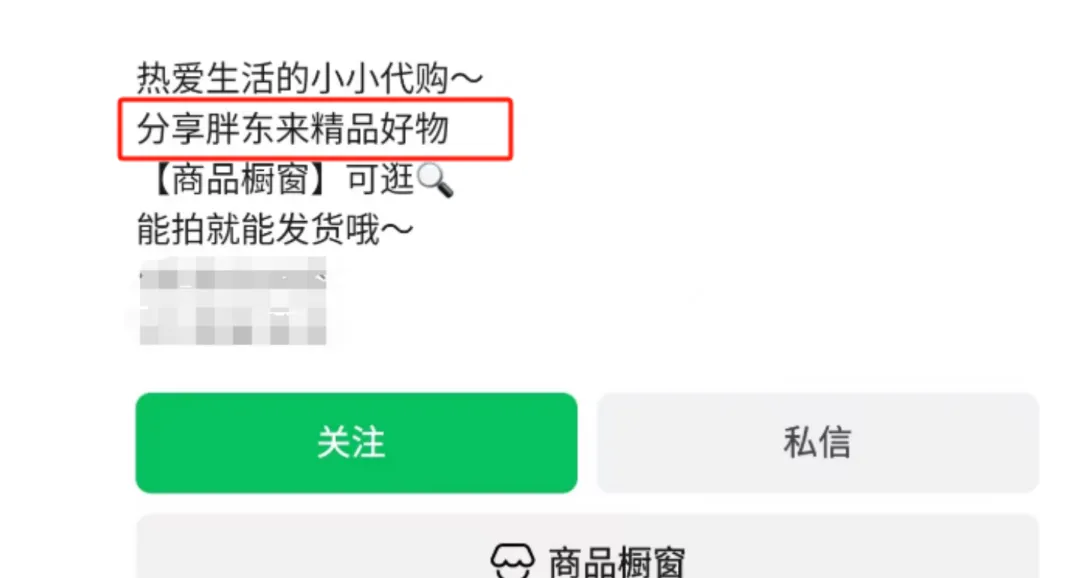Click the shop icon beside 商品橱窗
The image size is (1080, 578).
pyautogui.click(x=512, y=561)
